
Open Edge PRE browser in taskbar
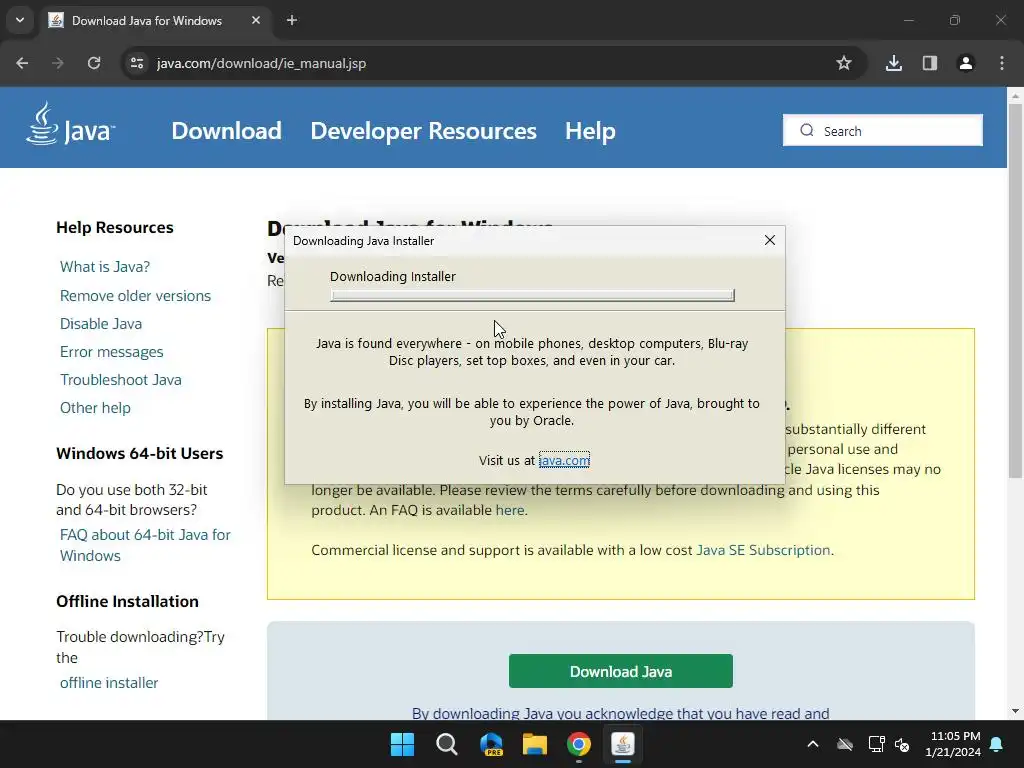(x=491, y=744)
